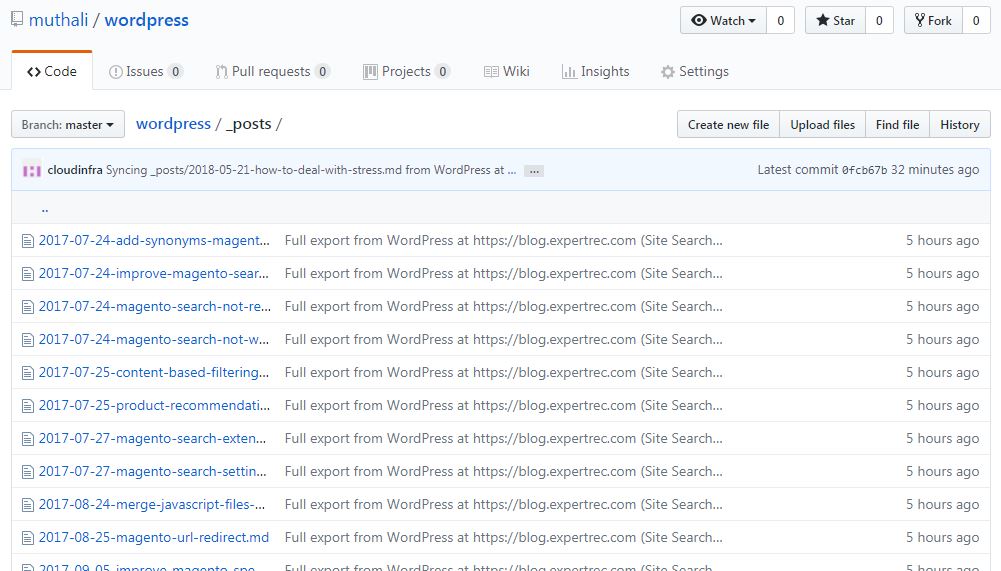The height and width of the screenshot is (571, 1001).
Task: Open commit message of 2017-07-25-content-based-filtering row
Action: [504, 372]
